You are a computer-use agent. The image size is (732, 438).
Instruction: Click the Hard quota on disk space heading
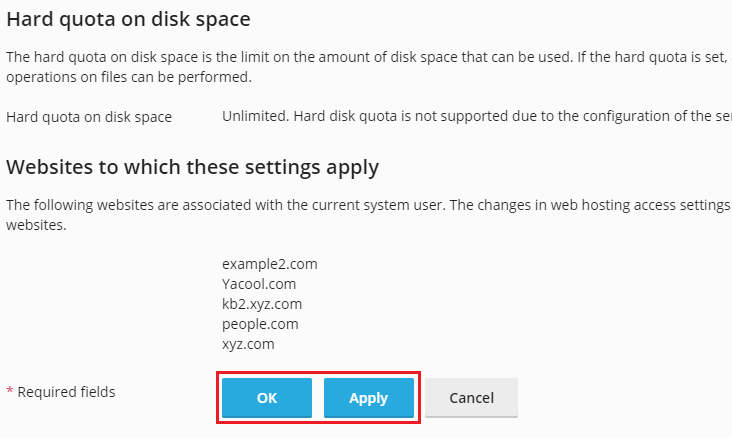pos(128,20)
